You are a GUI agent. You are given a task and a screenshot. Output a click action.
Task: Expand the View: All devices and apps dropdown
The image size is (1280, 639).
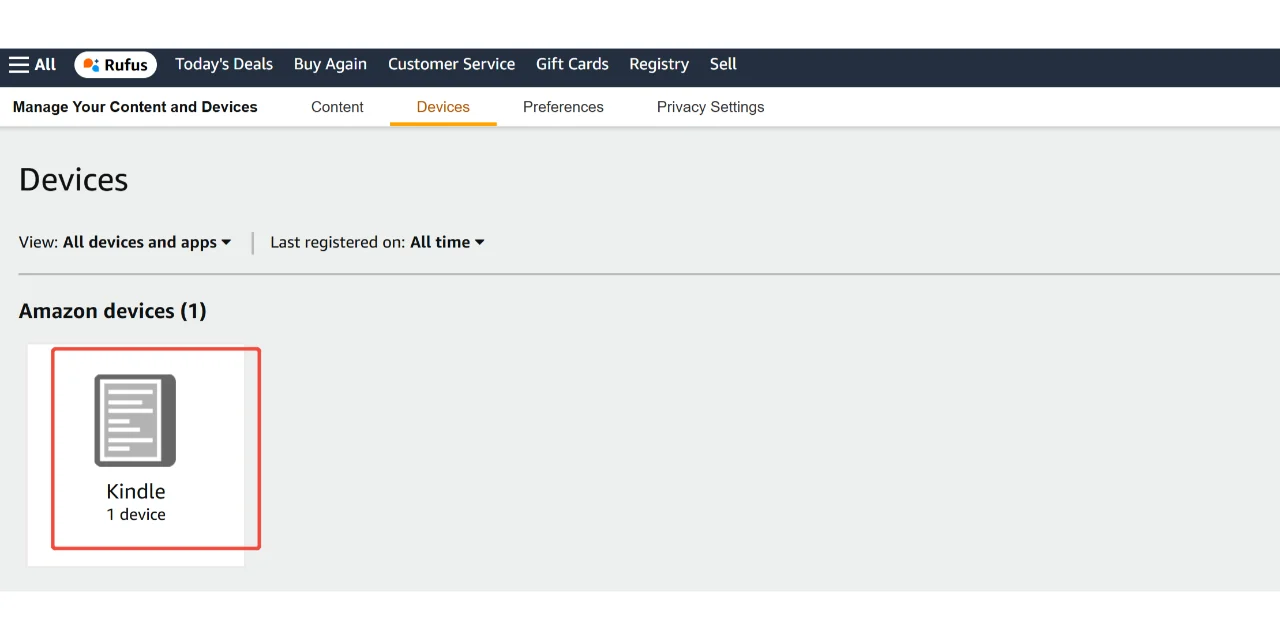click(x=125, y=242)
